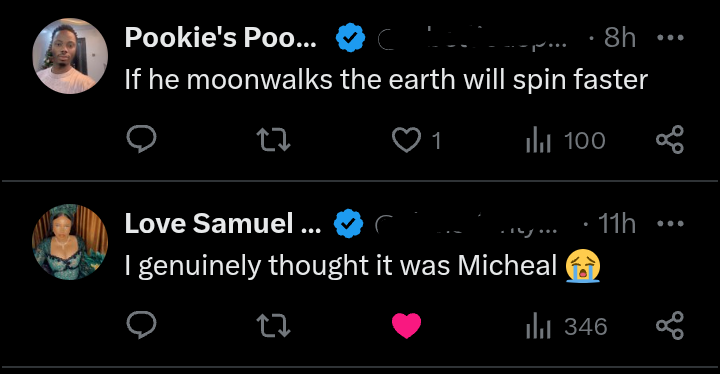
Task: View analytics showing 346 views
Action: point(567,326)
